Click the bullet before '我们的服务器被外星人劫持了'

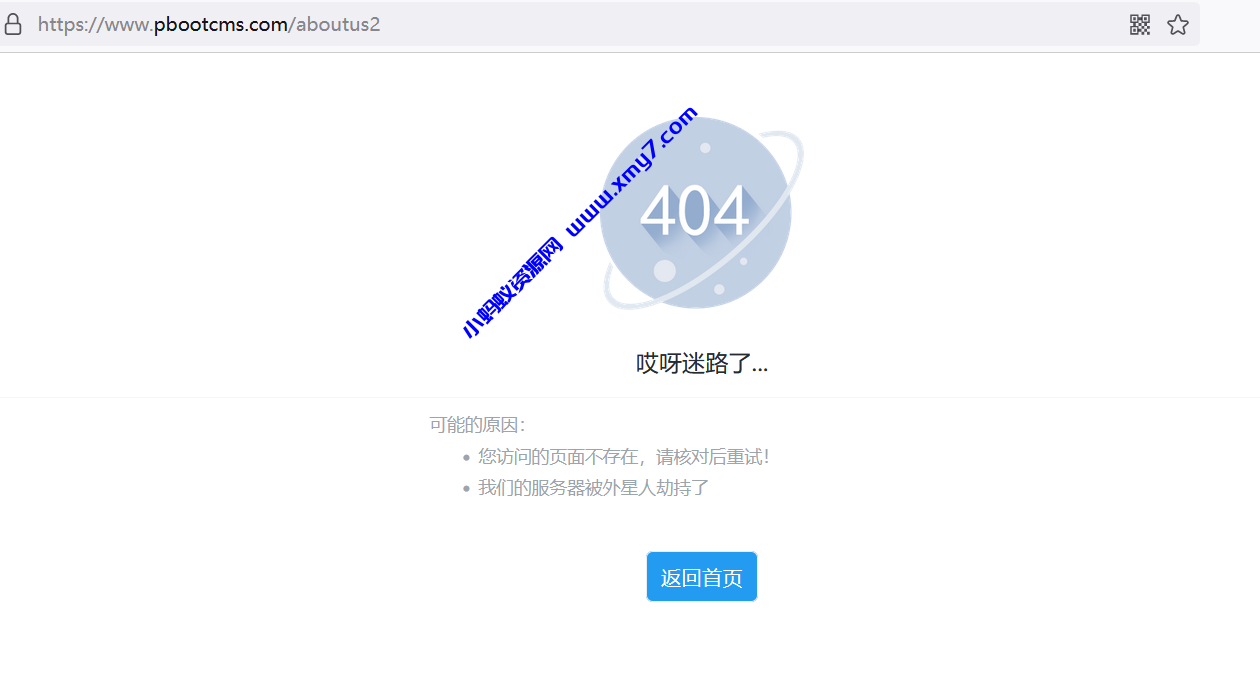coord(465,487)
